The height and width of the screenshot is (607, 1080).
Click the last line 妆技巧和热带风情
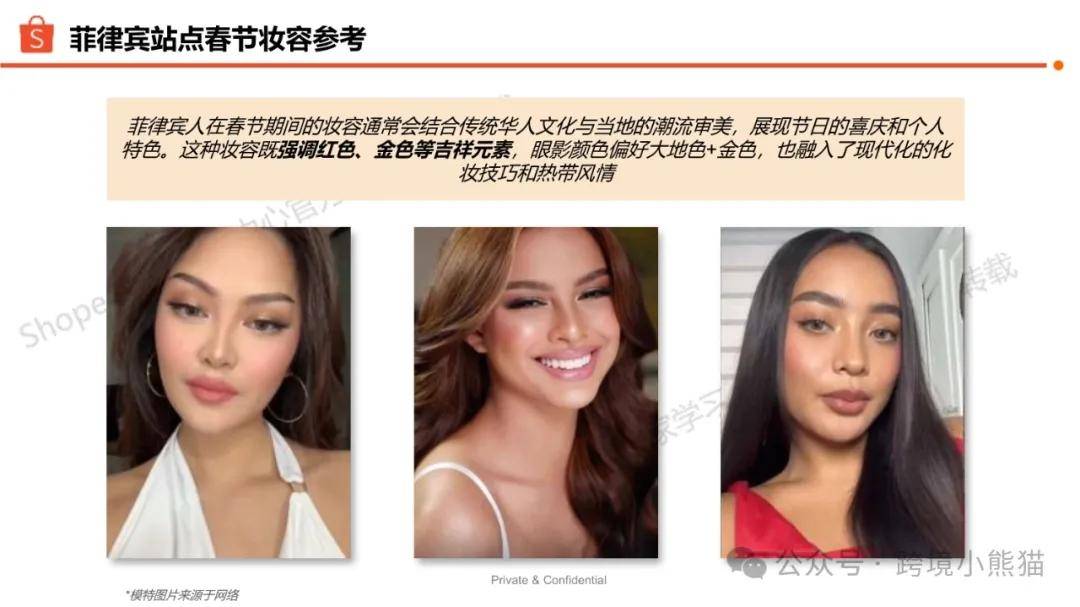coord(537,173)
